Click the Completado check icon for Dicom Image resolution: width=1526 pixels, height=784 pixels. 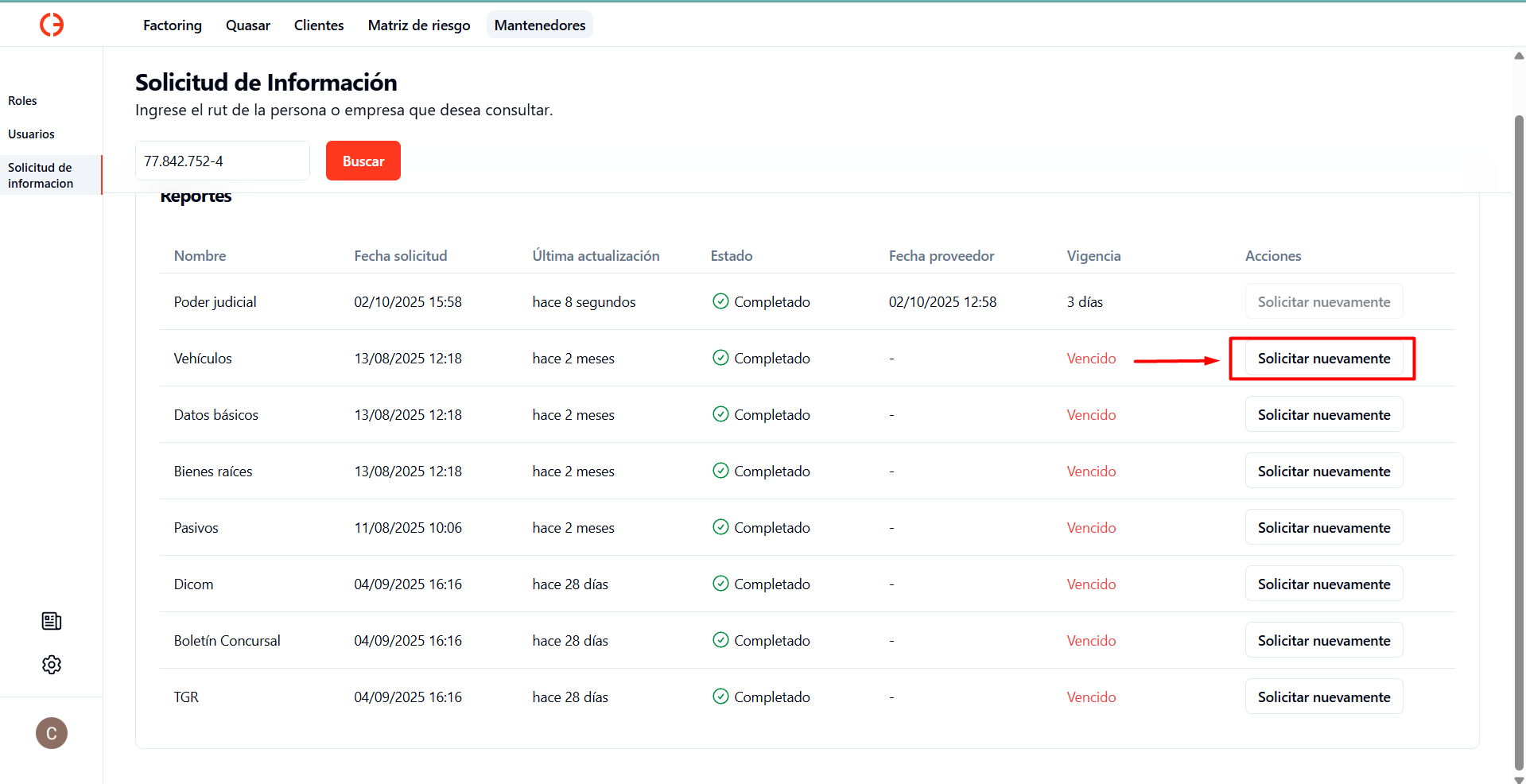720,584
